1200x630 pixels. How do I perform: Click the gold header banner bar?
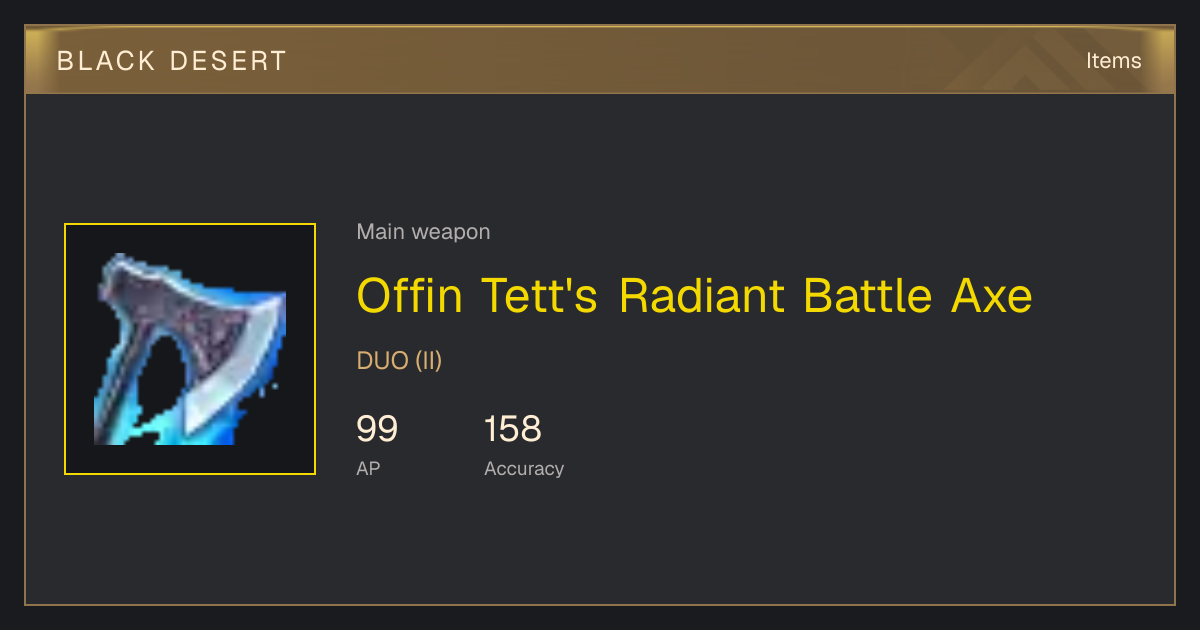click(x=600, y=60)
